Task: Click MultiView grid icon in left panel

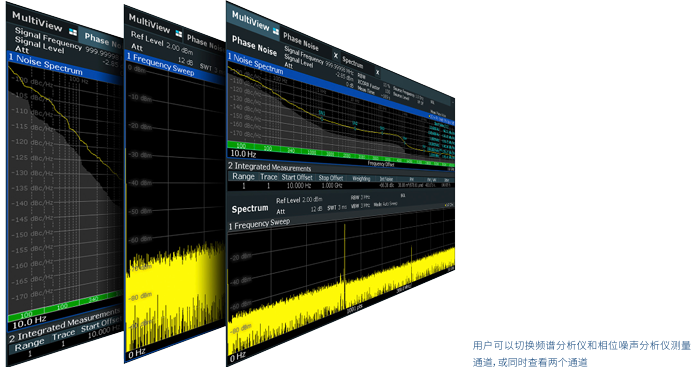Action: point(73,32)
